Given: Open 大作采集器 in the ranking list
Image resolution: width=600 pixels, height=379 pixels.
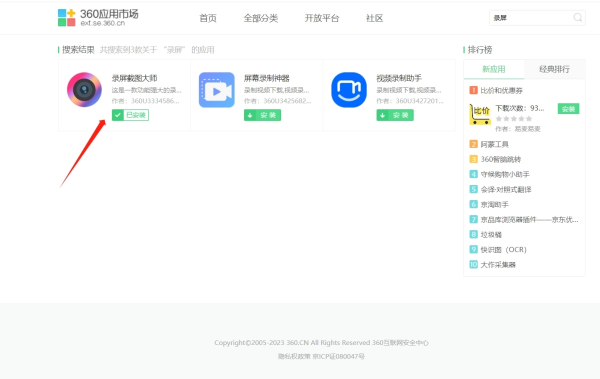Looking at the screenshot, I should click(498, 265).
